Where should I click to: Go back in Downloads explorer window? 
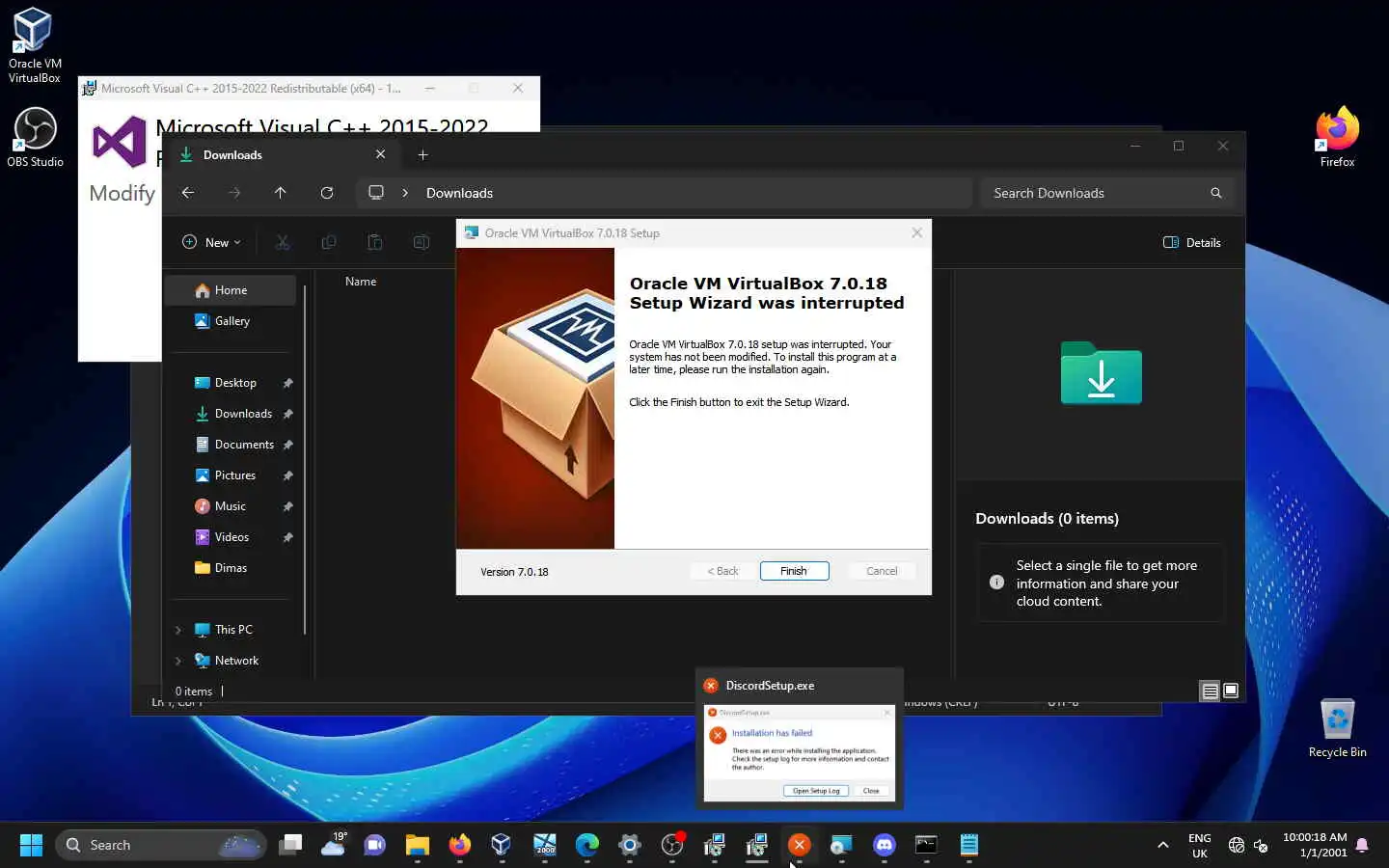point(188,193)
